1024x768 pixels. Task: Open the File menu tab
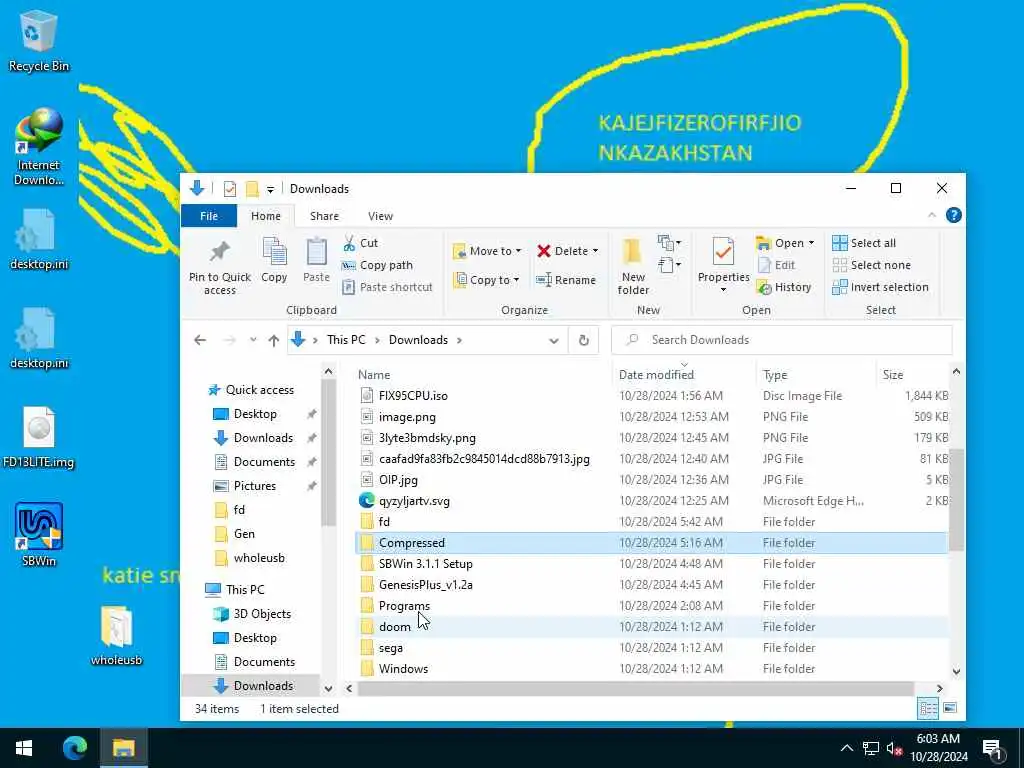[209, 216]
